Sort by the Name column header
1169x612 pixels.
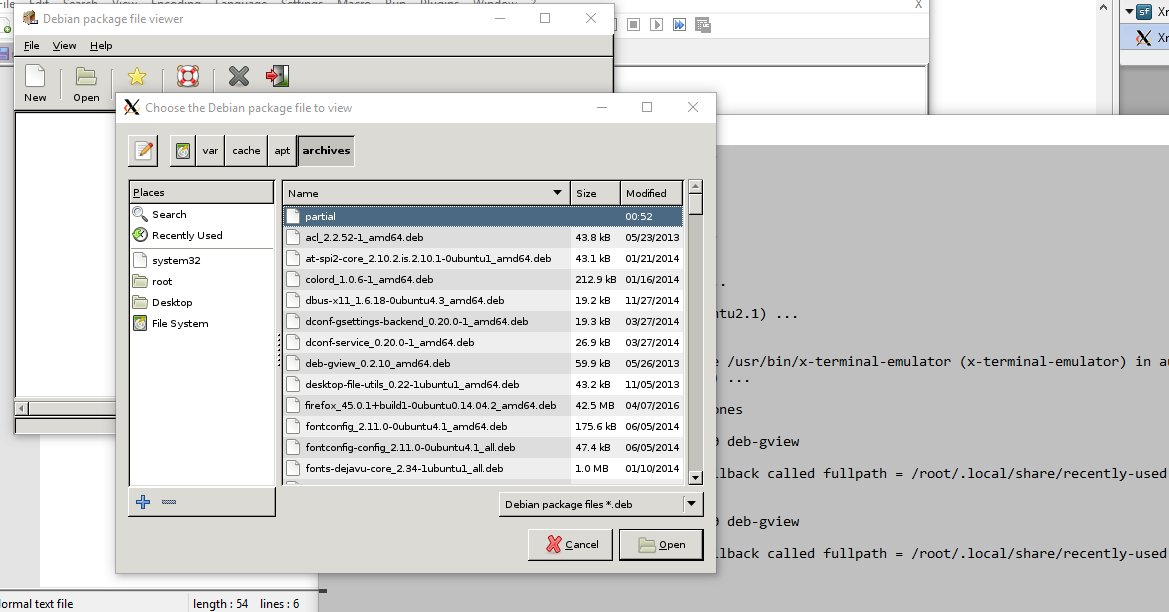coord(426,193)
